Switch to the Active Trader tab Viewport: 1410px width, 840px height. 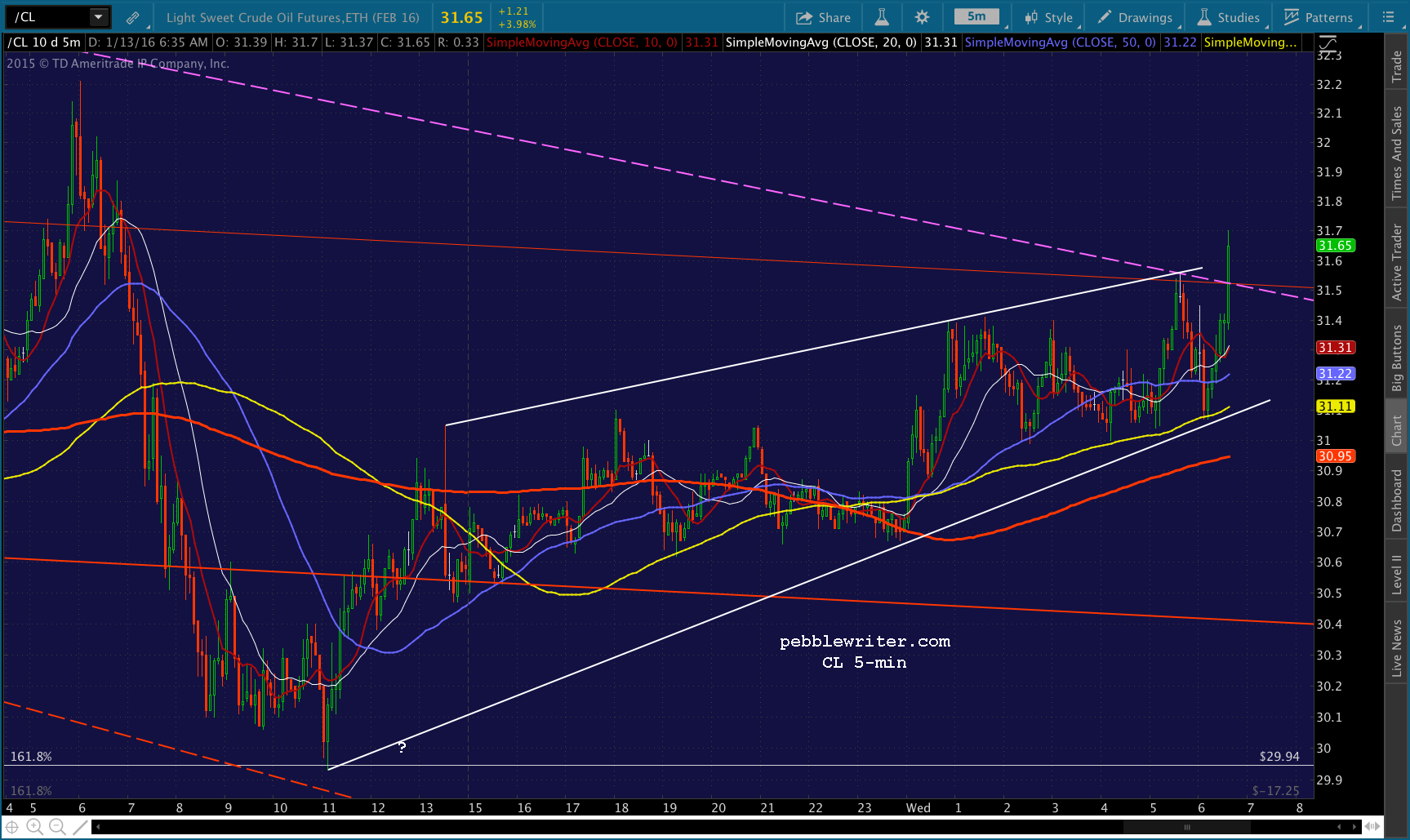point(1397,262)
